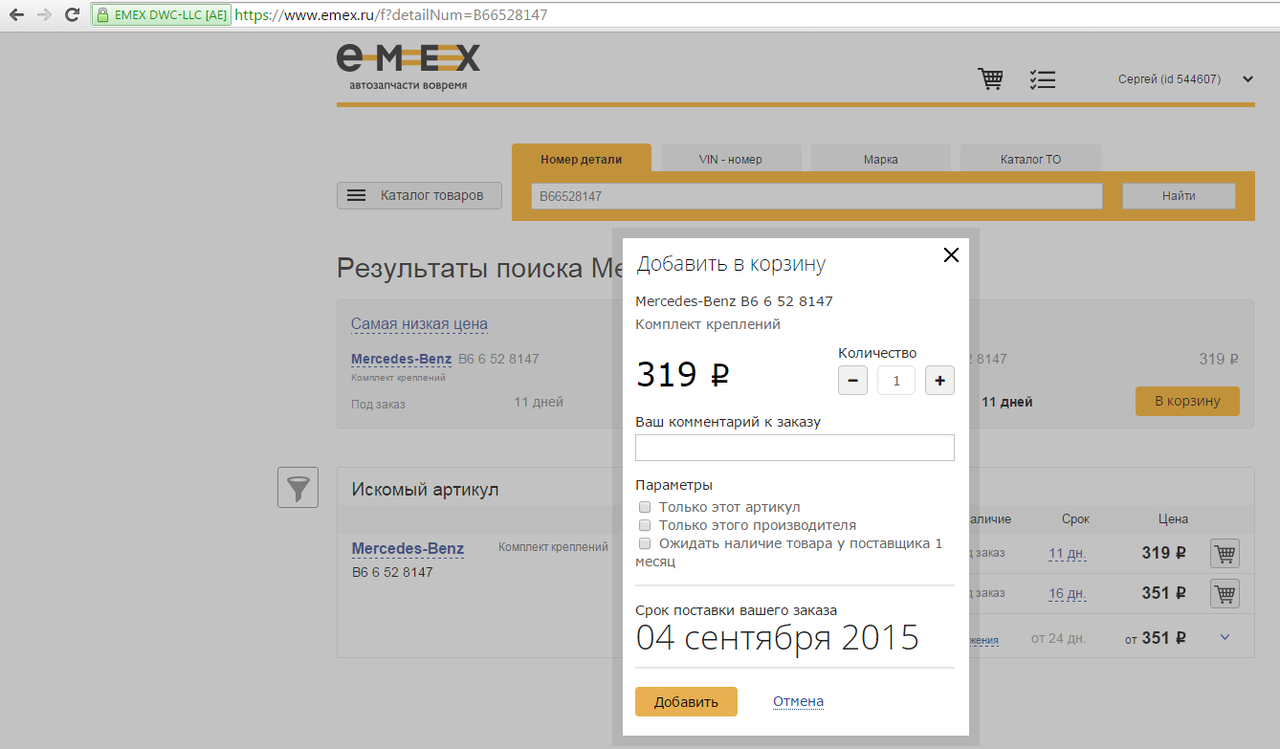Screen dimensions: 1280x749
Task: Click the Emex logo
Action: coord(408,66)
